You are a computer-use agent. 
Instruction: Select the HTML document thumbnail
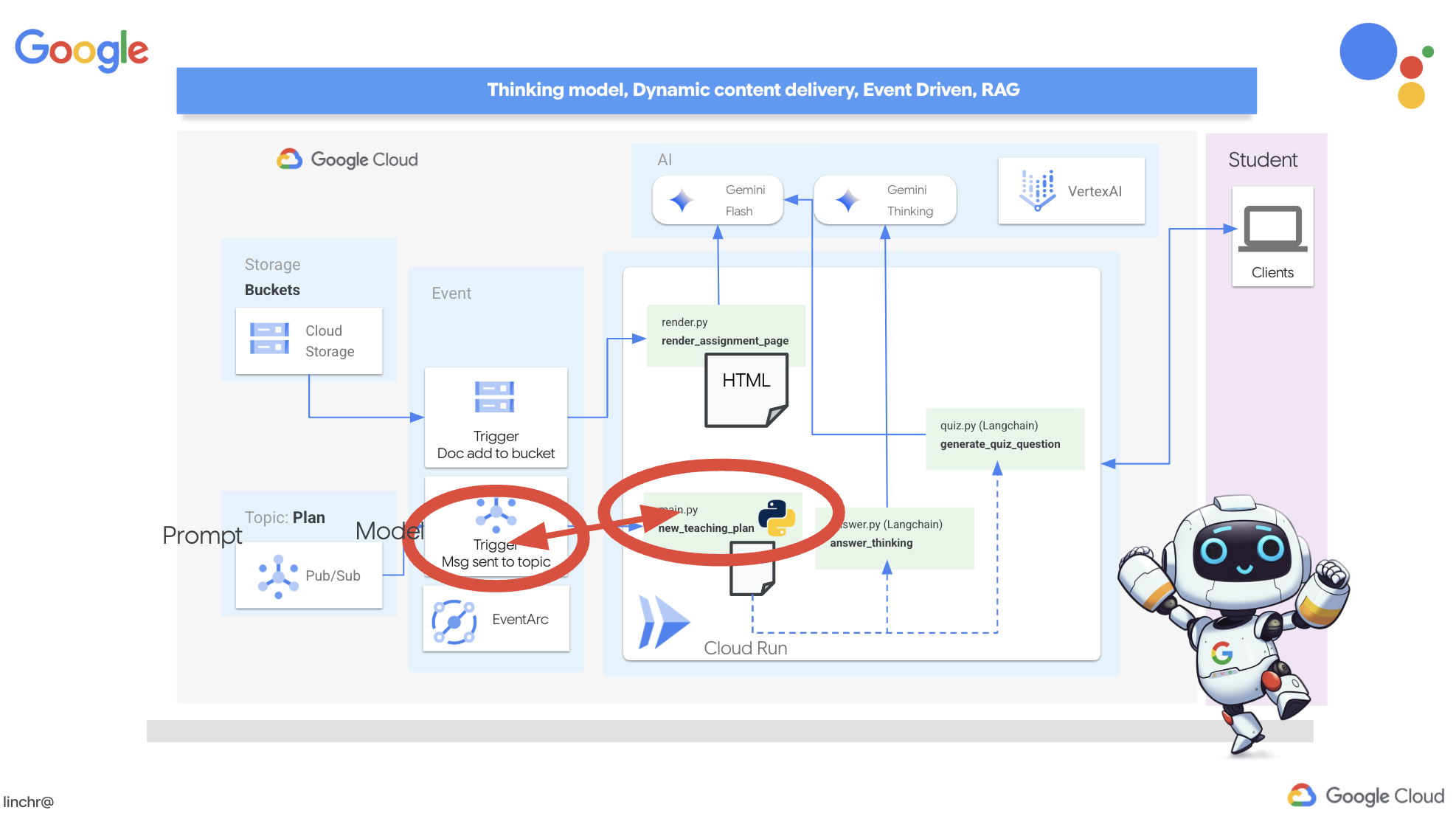pos(746,389)
